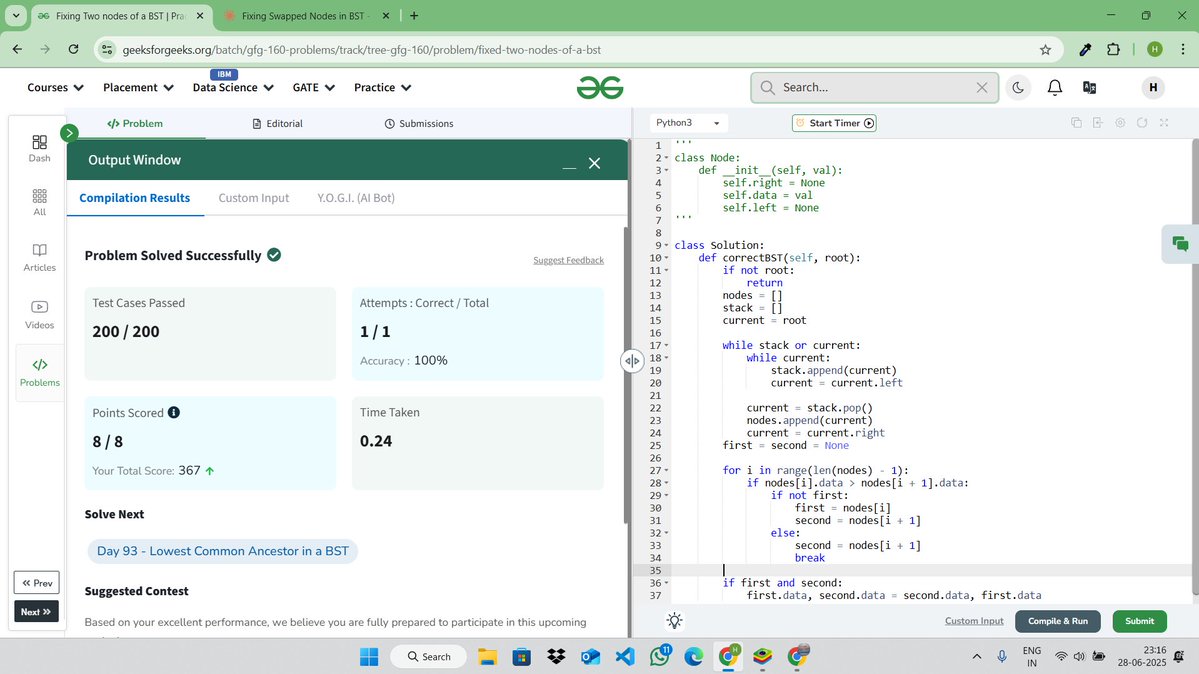Open the Dash sidebar icon

pyautogui.click(x=39, y=148)
